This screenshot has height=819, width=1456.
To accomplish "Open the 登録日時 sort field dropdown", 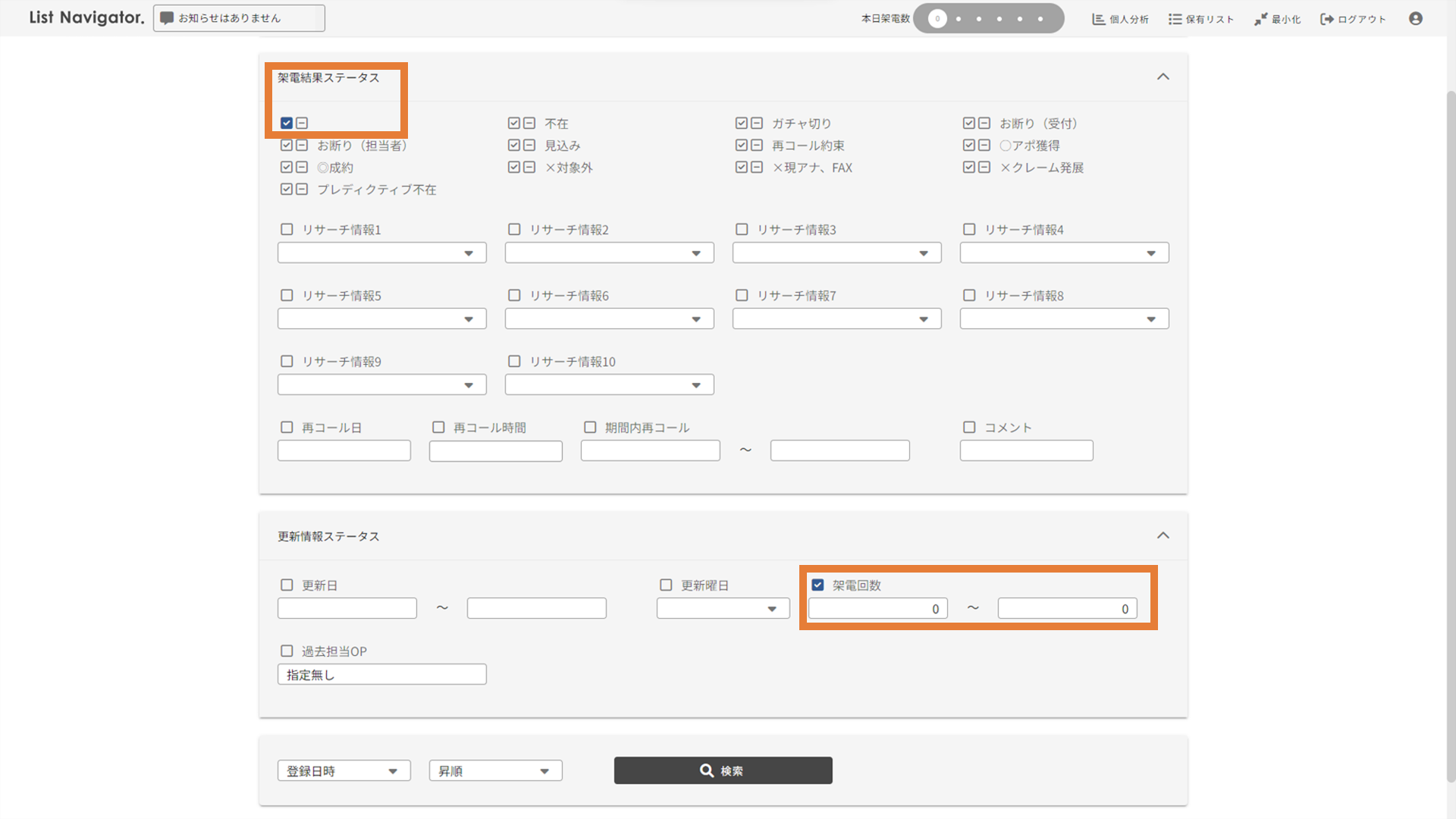I will point(344,770).
